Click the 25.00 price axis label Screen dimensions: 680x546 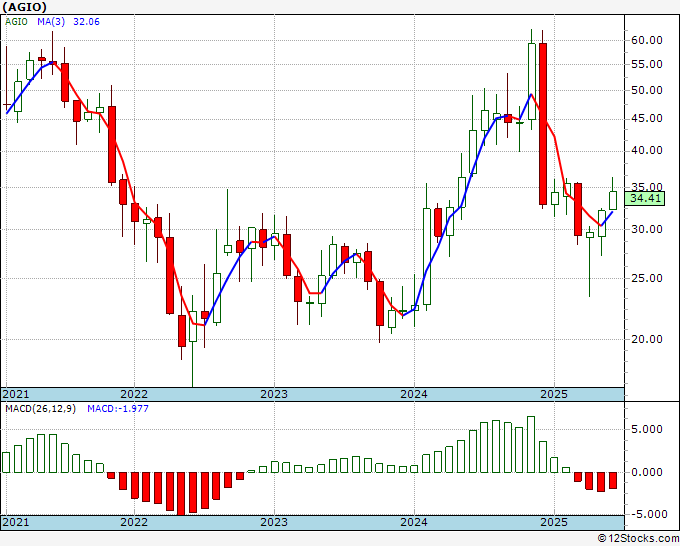[647, 278]
